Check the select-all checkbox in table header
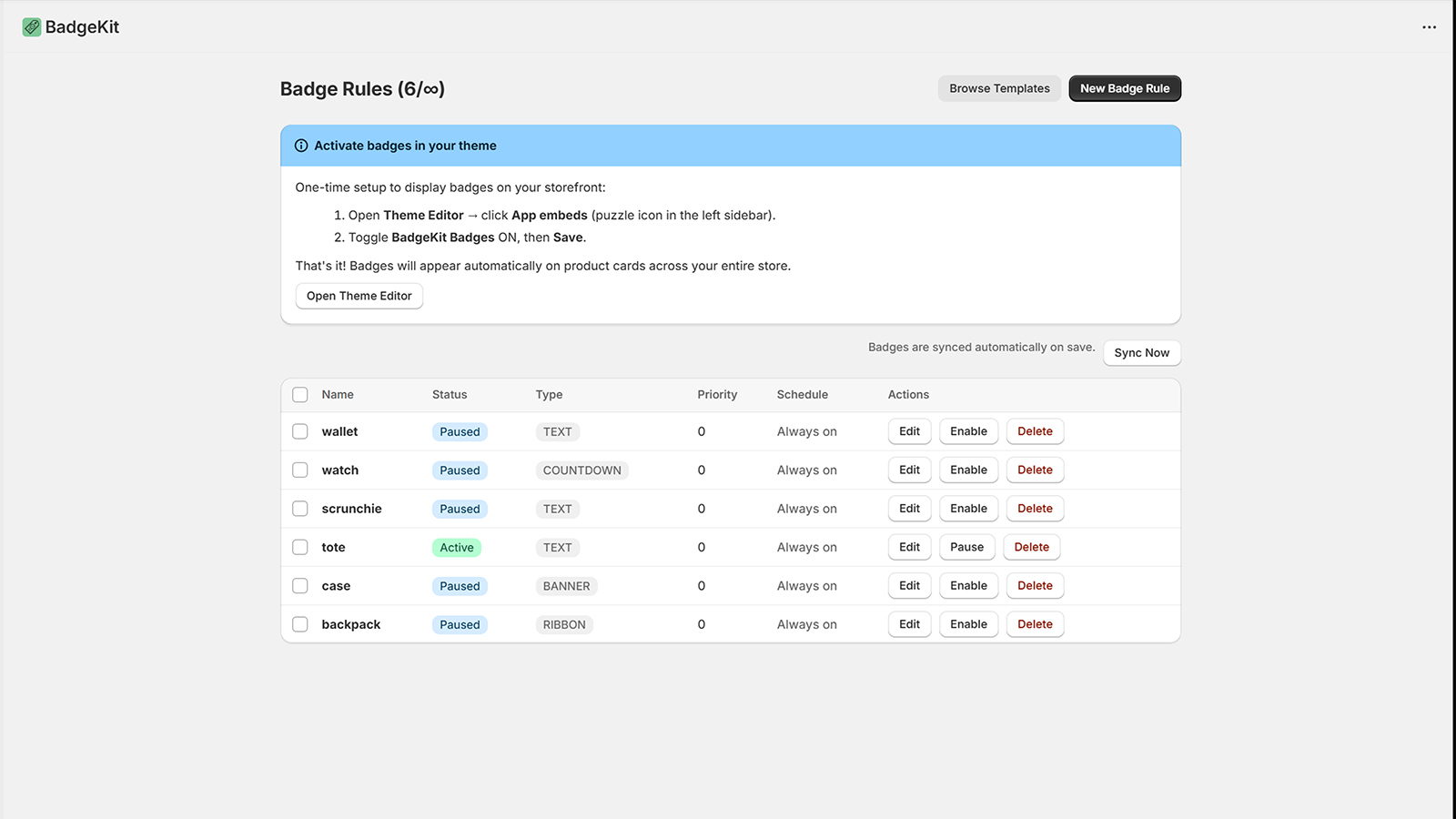The height and width of the screenshot is (819, 1456). pos(300,395)
